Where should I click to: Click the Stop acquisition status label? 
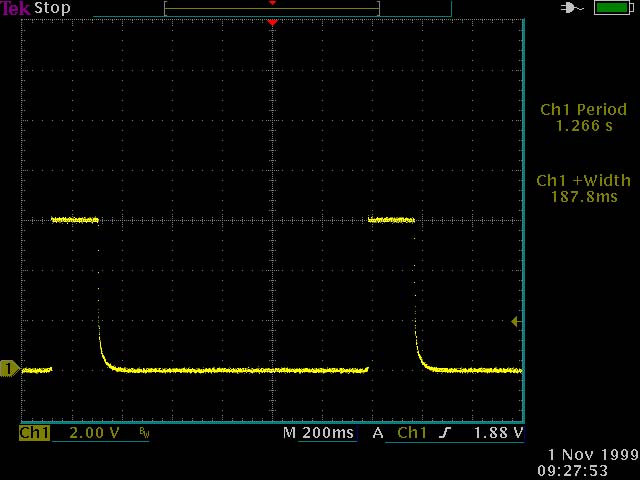tap(52, 8)
